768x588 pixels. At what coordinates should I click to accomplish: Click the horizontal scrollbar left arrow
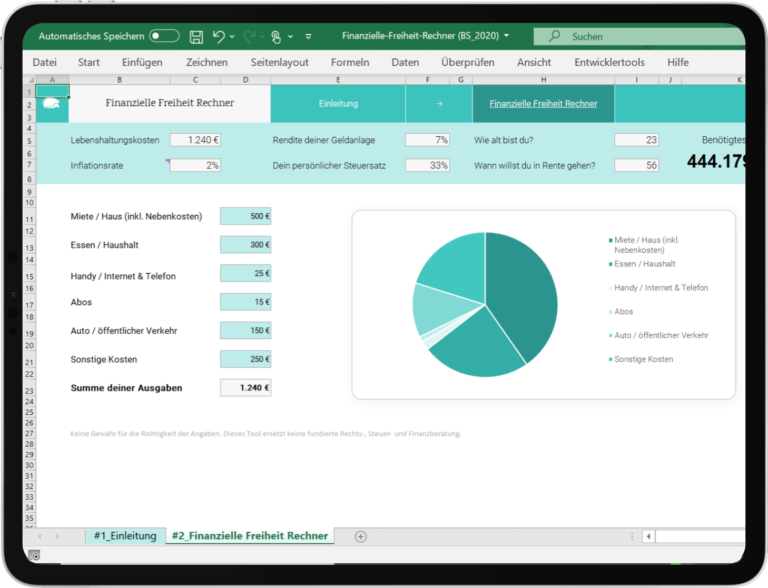649,537
